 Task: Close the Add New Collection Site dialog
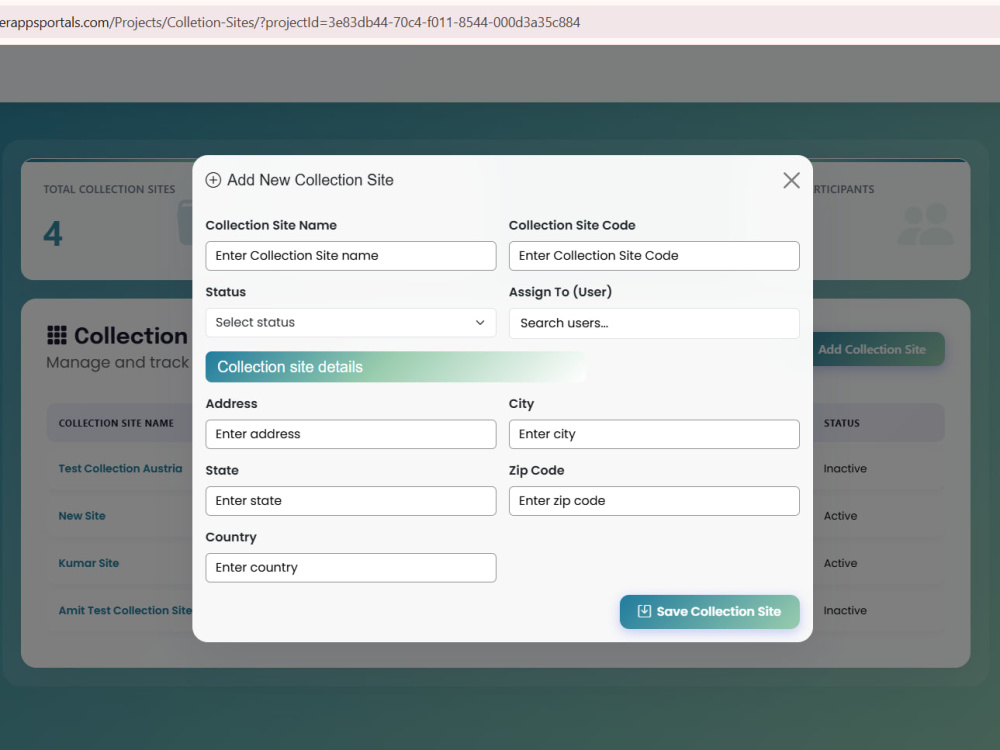pyautogui.click(x=791, y=180)
